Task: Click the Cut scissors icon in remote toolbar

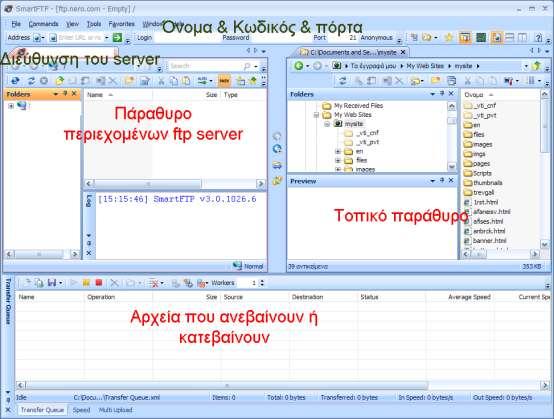Action: click(x=161, y=81)
